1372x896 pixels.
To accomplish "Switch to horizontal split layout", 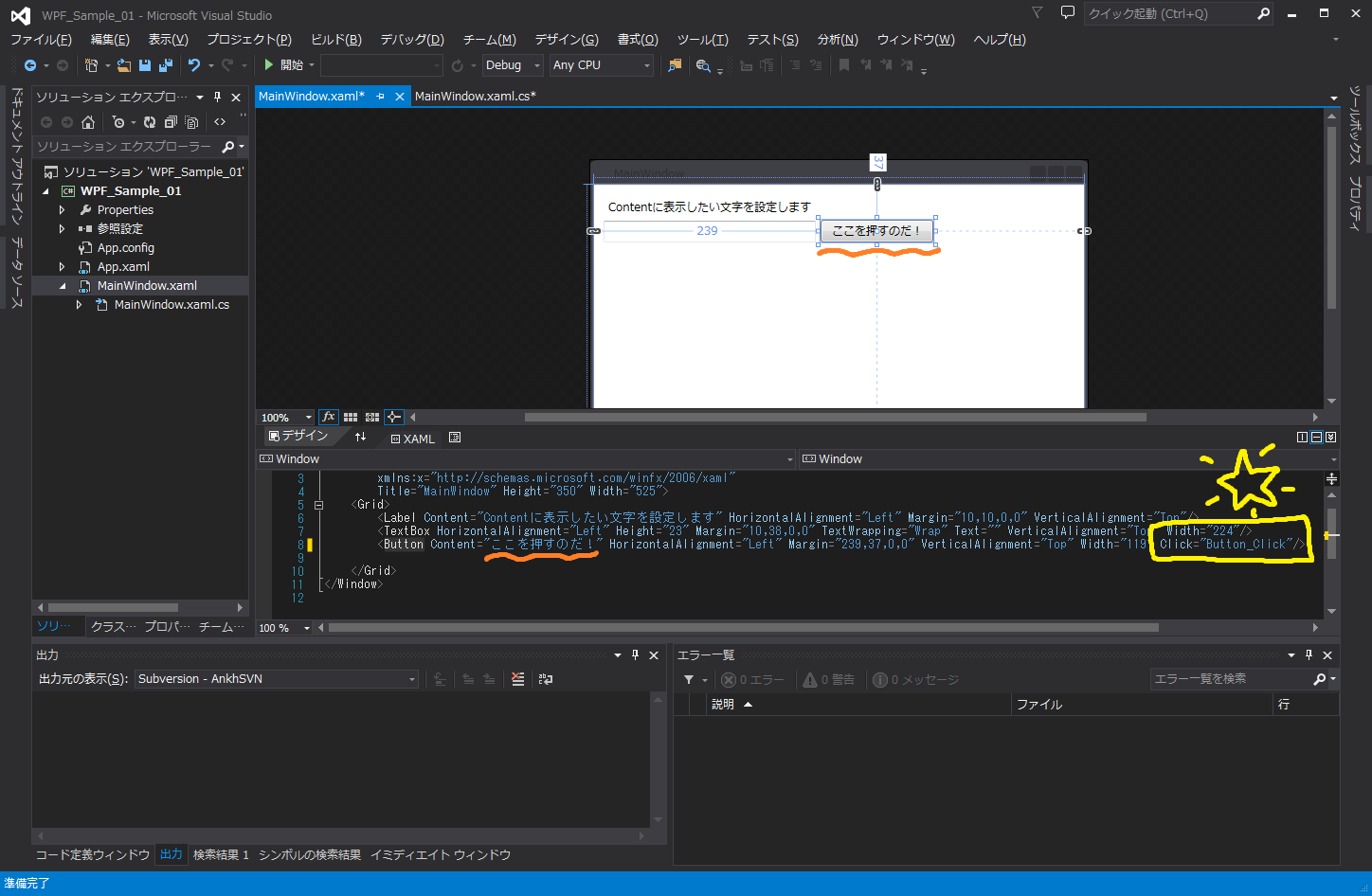I will tap(1316, 438).
